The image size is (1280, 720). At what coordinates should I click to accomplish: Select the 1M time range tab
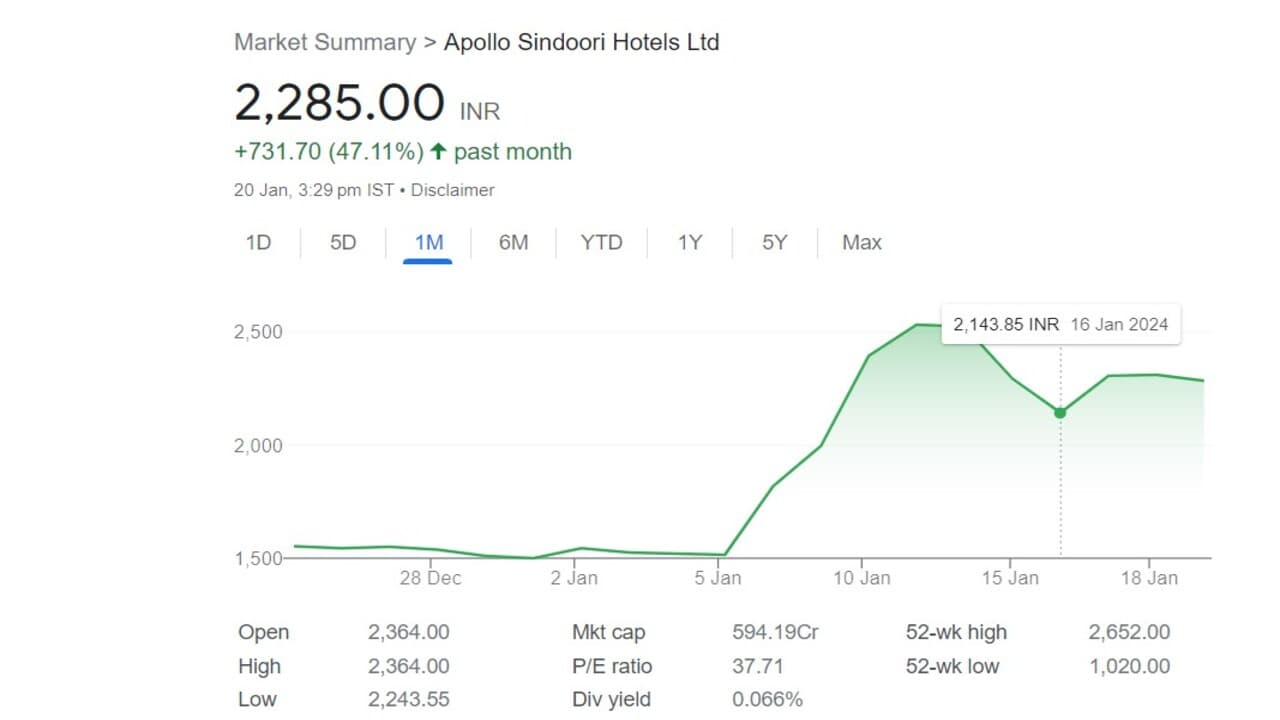pos(428,242)
